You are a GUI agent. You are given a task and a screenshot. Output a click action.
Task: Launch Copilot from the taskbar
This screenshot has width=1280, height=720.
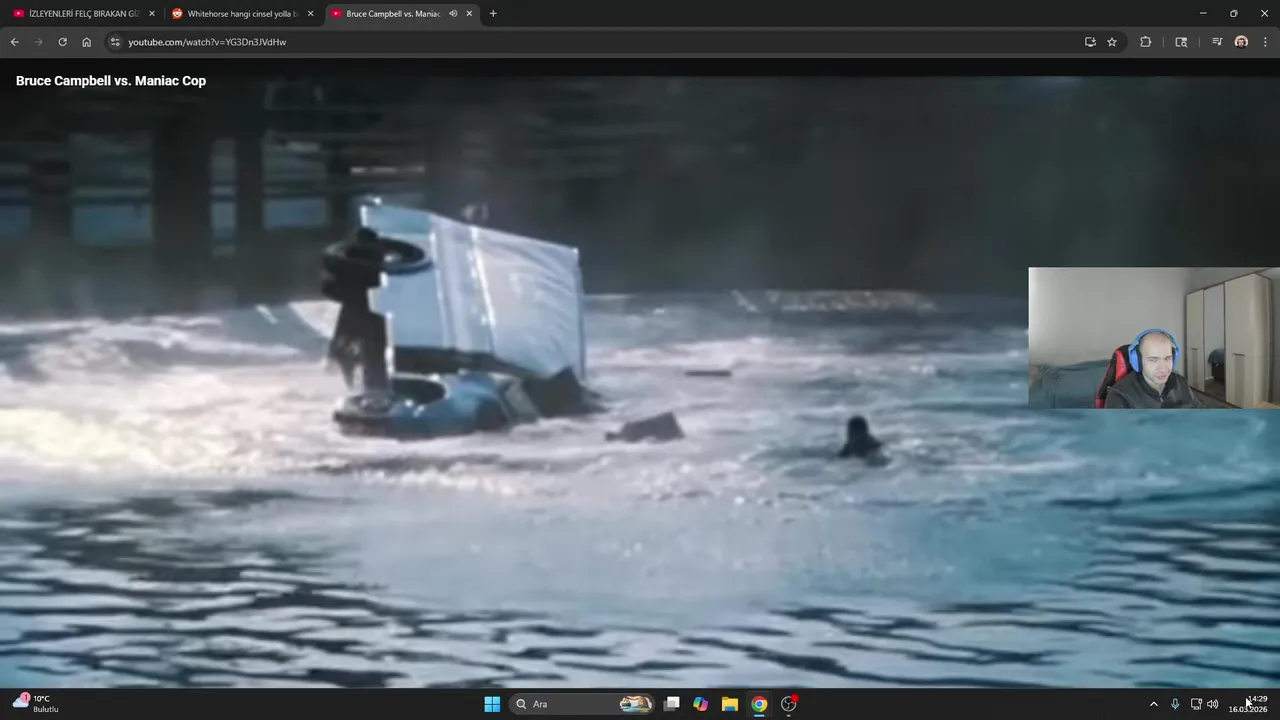[x=701, y=704]
